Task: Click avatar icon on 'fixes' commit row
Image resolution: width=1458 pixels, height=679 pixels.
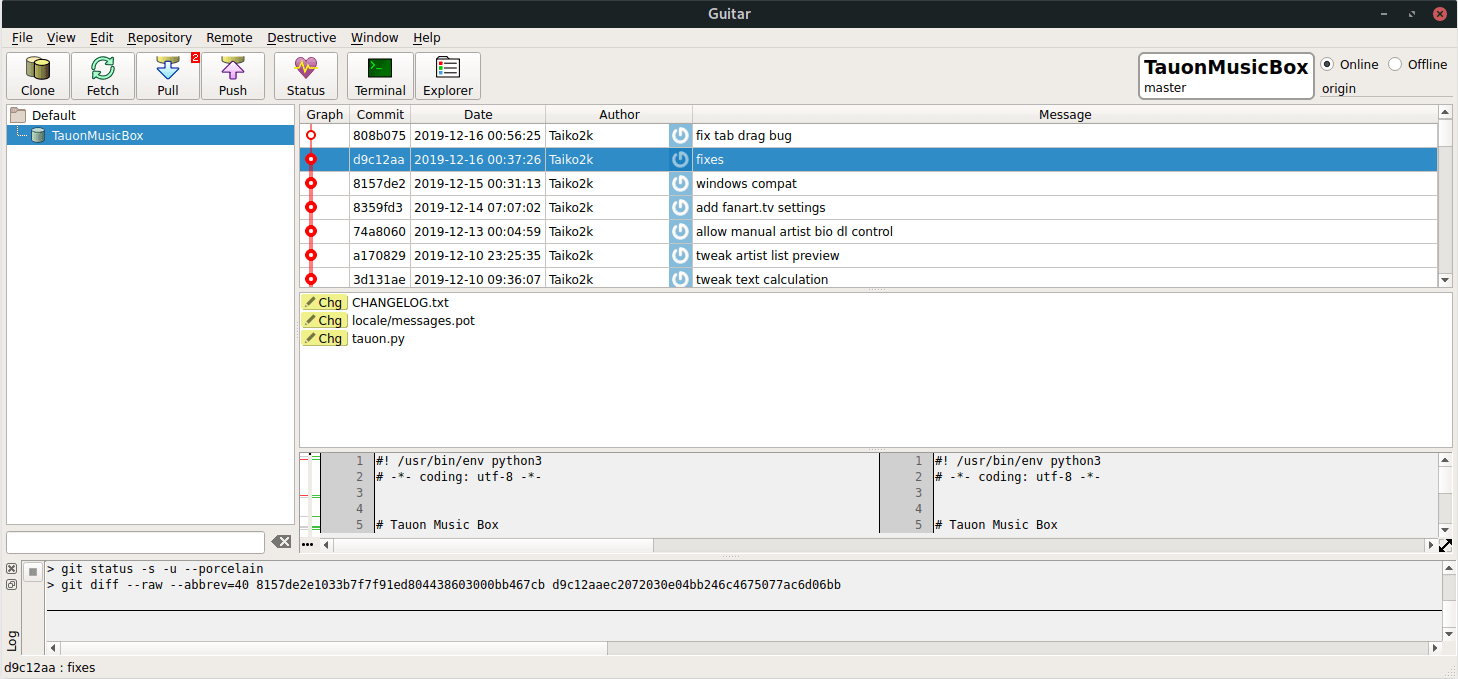Action: coord(680,159)
